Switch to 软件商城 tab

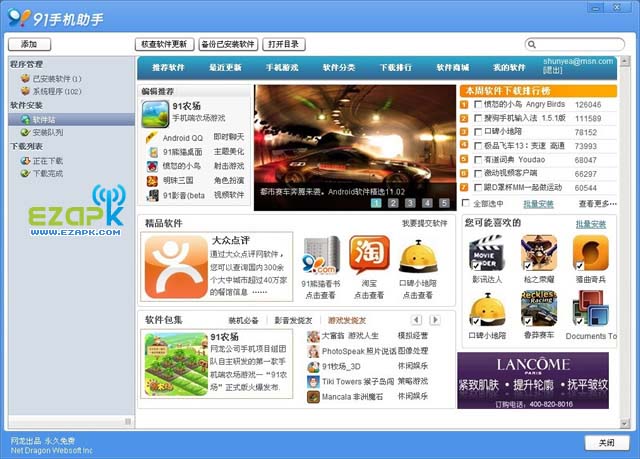453,67
